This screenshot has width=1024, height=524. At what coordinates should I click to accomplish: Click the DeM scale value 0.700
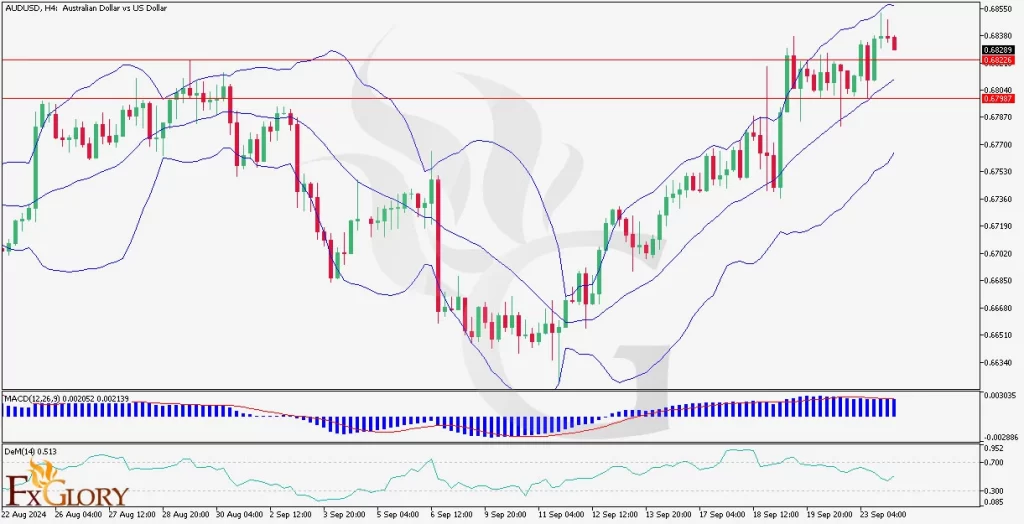coord(995,463)
